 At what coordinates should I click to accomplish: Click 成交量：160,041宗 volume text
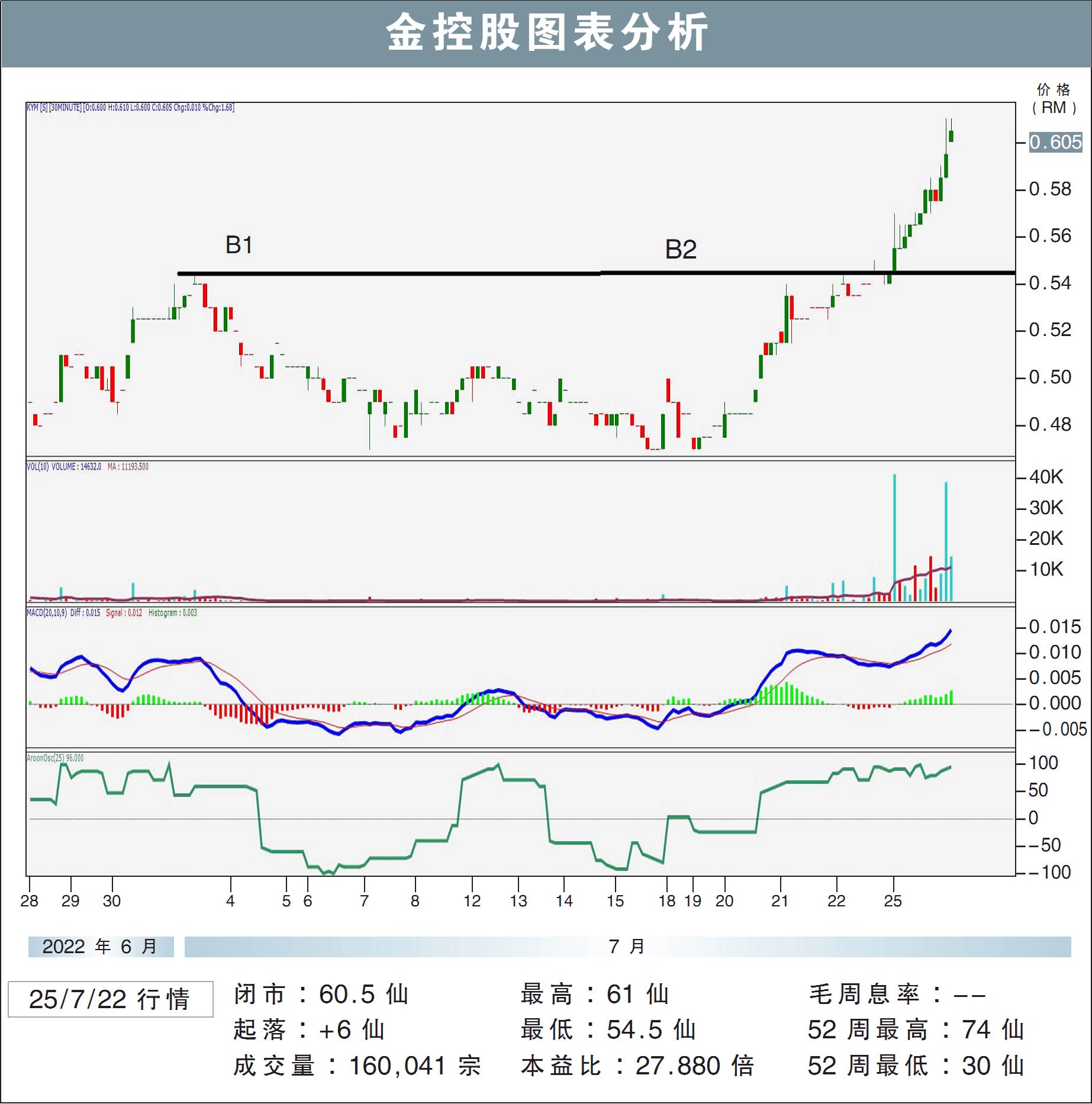(357, 1066)
